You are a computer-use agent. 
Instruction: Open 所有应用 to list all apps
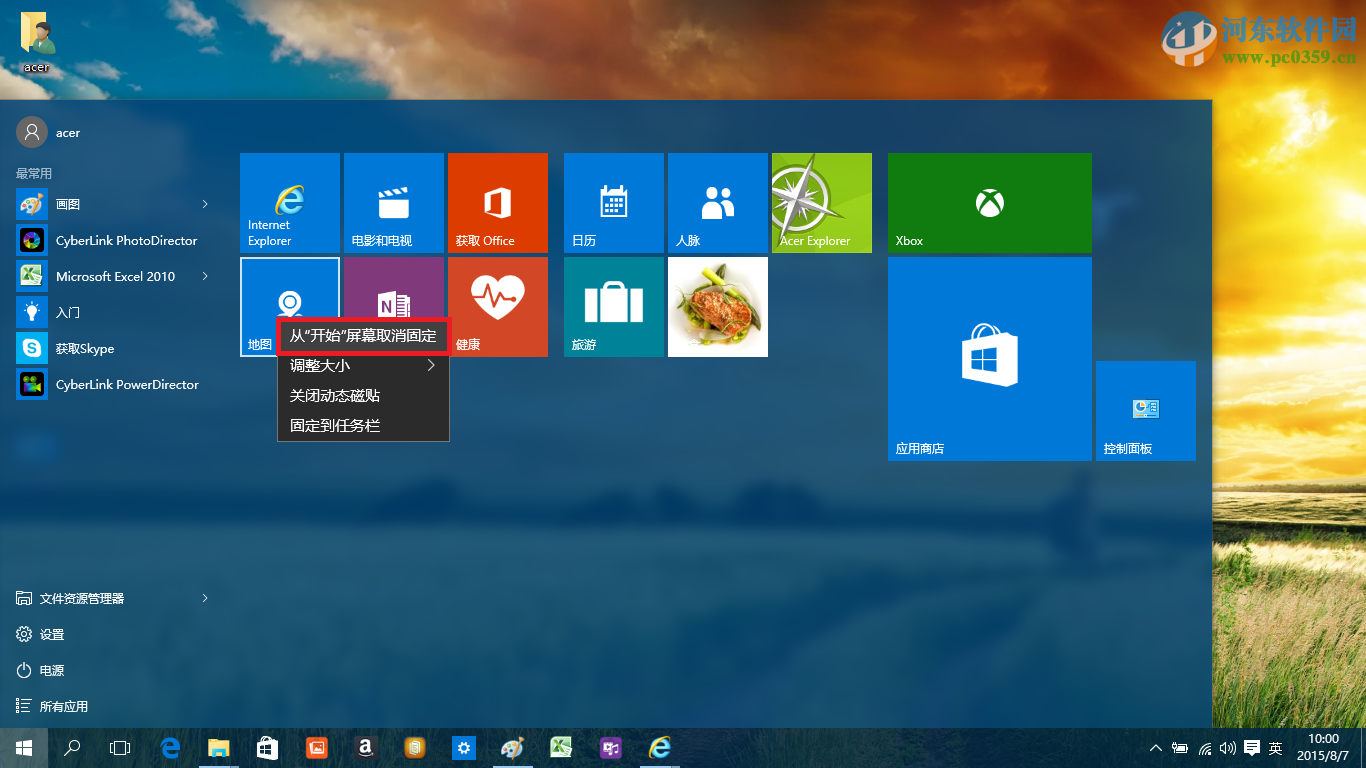(x=65, y=705)
